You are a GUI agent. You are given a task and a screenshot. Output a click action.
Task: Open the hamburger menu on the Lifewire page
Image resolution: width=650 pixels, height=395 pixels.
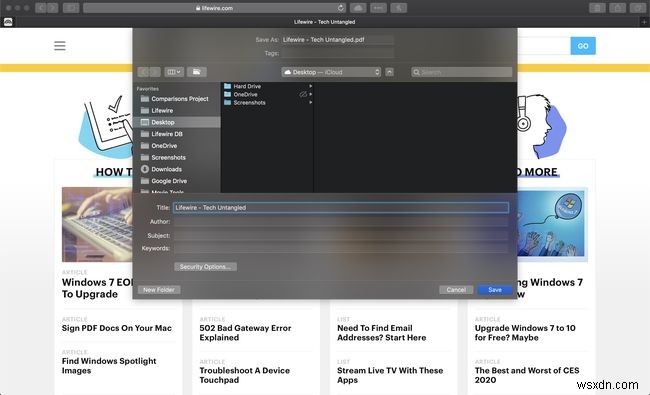pos(60,46)
